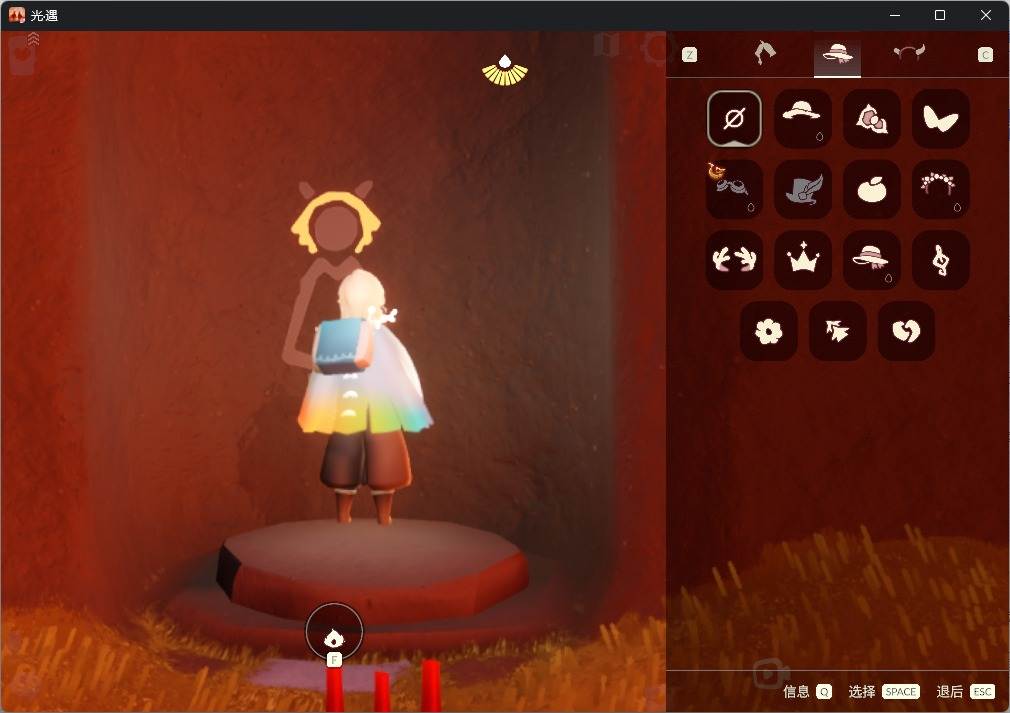1010x713 pixels.
Task: Select the treble clef music accessory
Action: tap(940, 260)
